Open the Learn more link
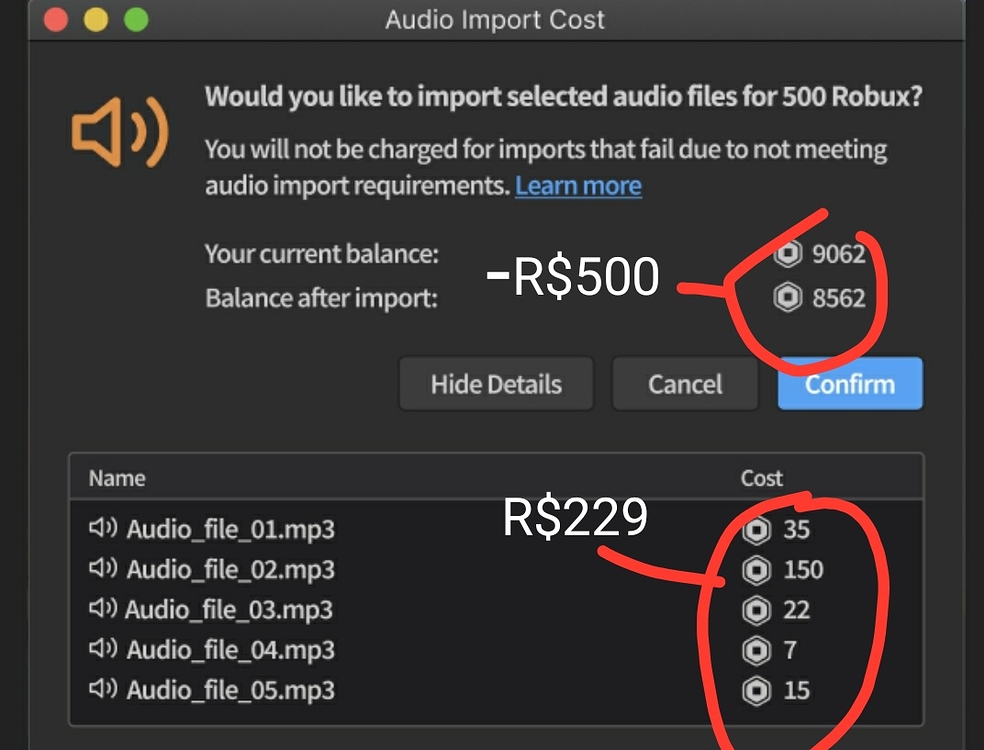984x750 pixels. [578, 185]
